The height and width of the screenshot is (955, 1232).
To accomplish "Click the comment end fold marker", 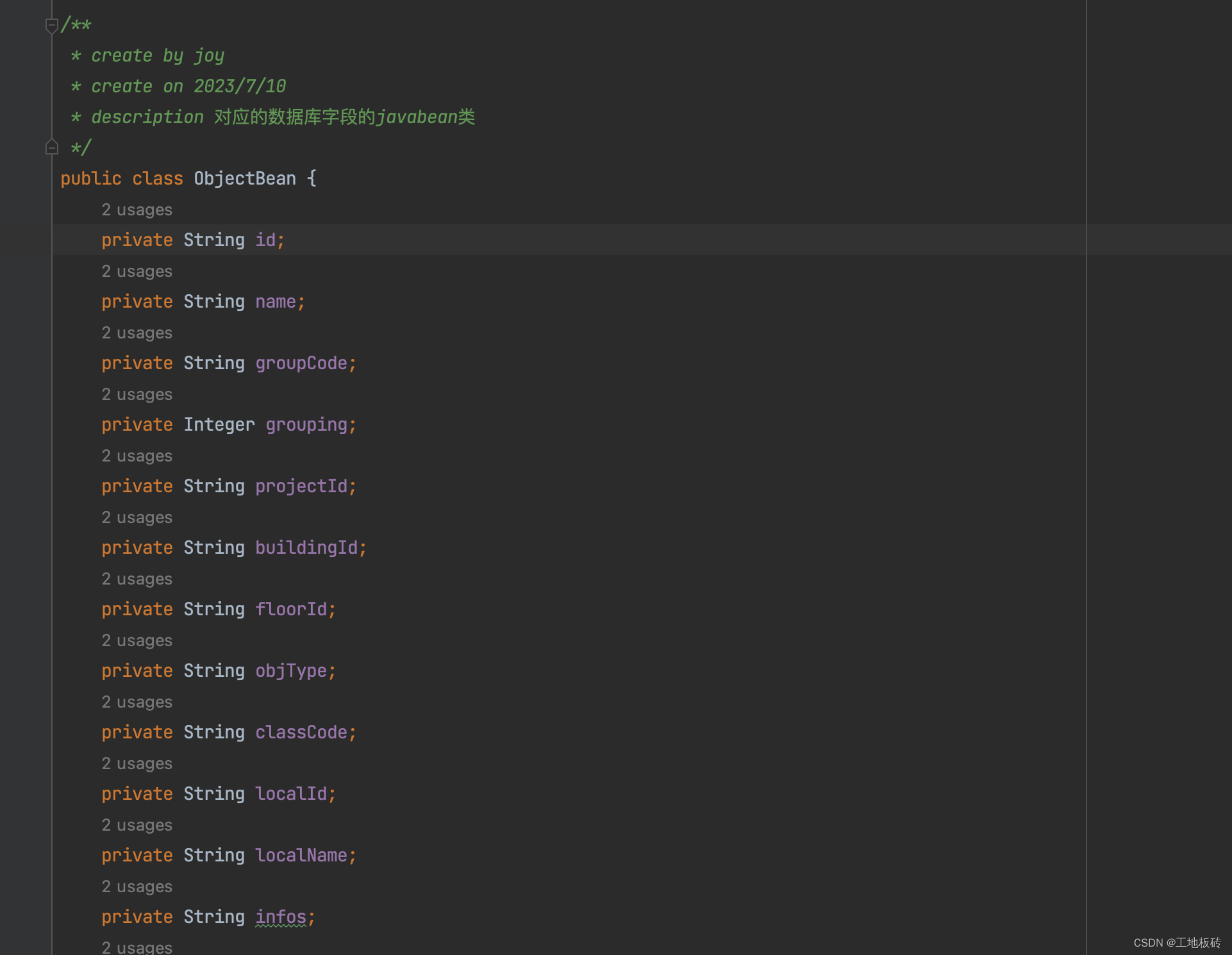I will pyautogui.click(x=52, y=147).
